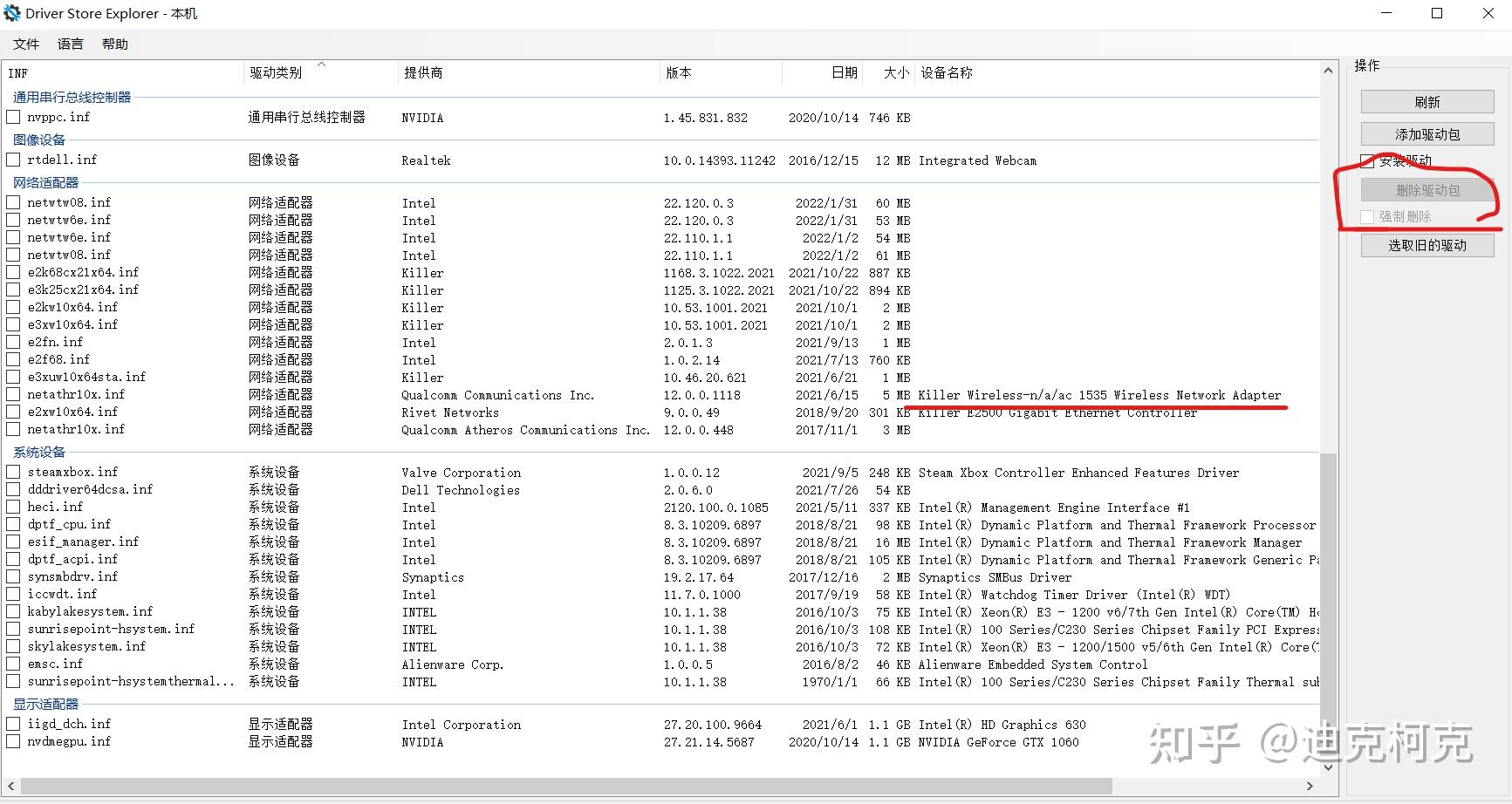The image size is (1512, 804).
Task: Check the steamxbox.inf box
Action: click(13, 472)
